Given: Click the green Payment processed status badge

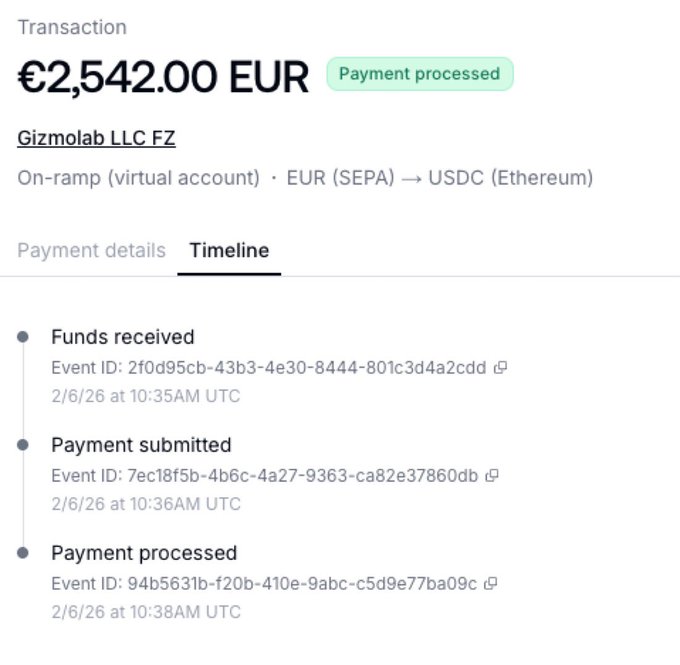Looking at the screenshot, I should click(419, 74).
